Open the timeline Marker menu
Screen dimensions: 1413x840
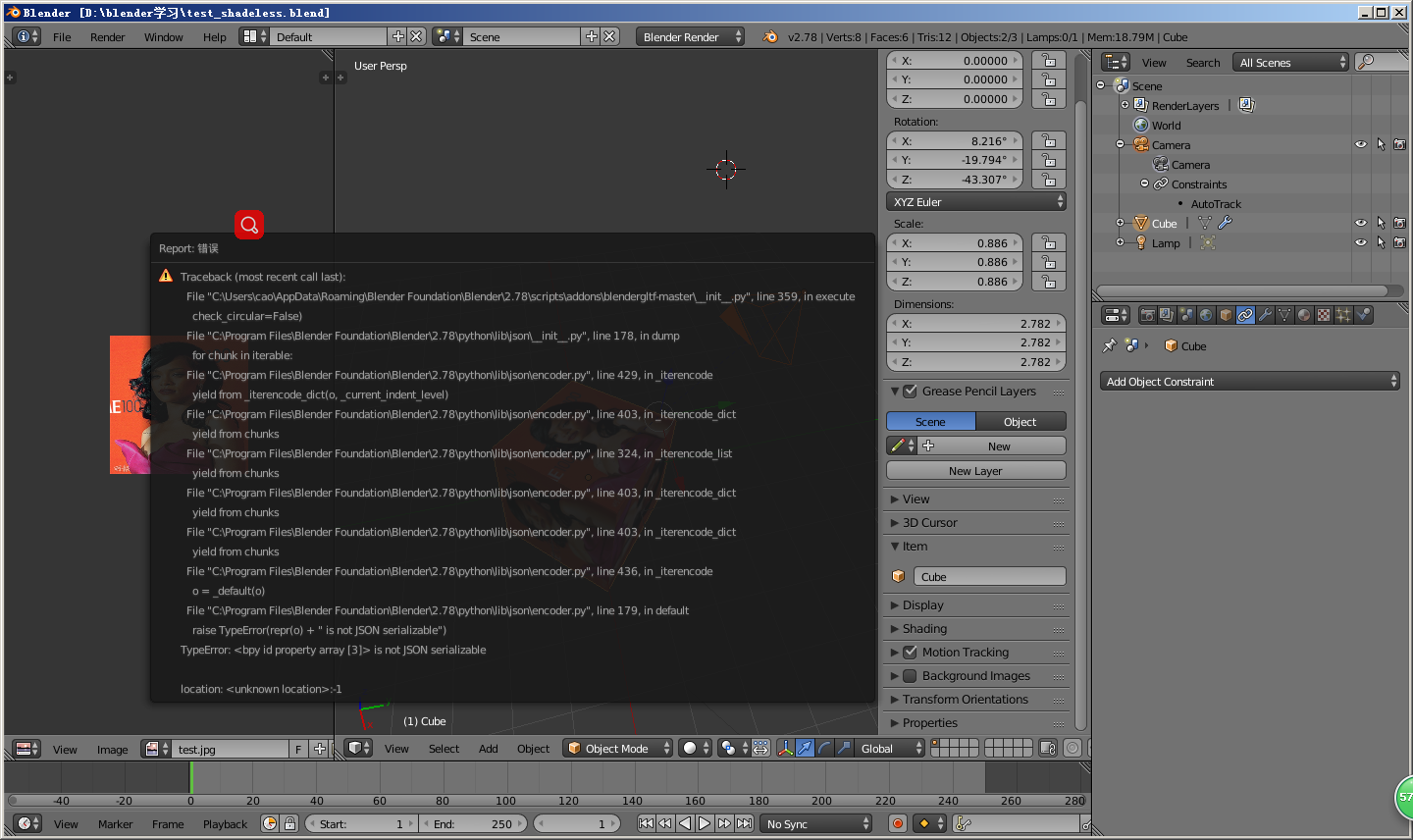115,824
